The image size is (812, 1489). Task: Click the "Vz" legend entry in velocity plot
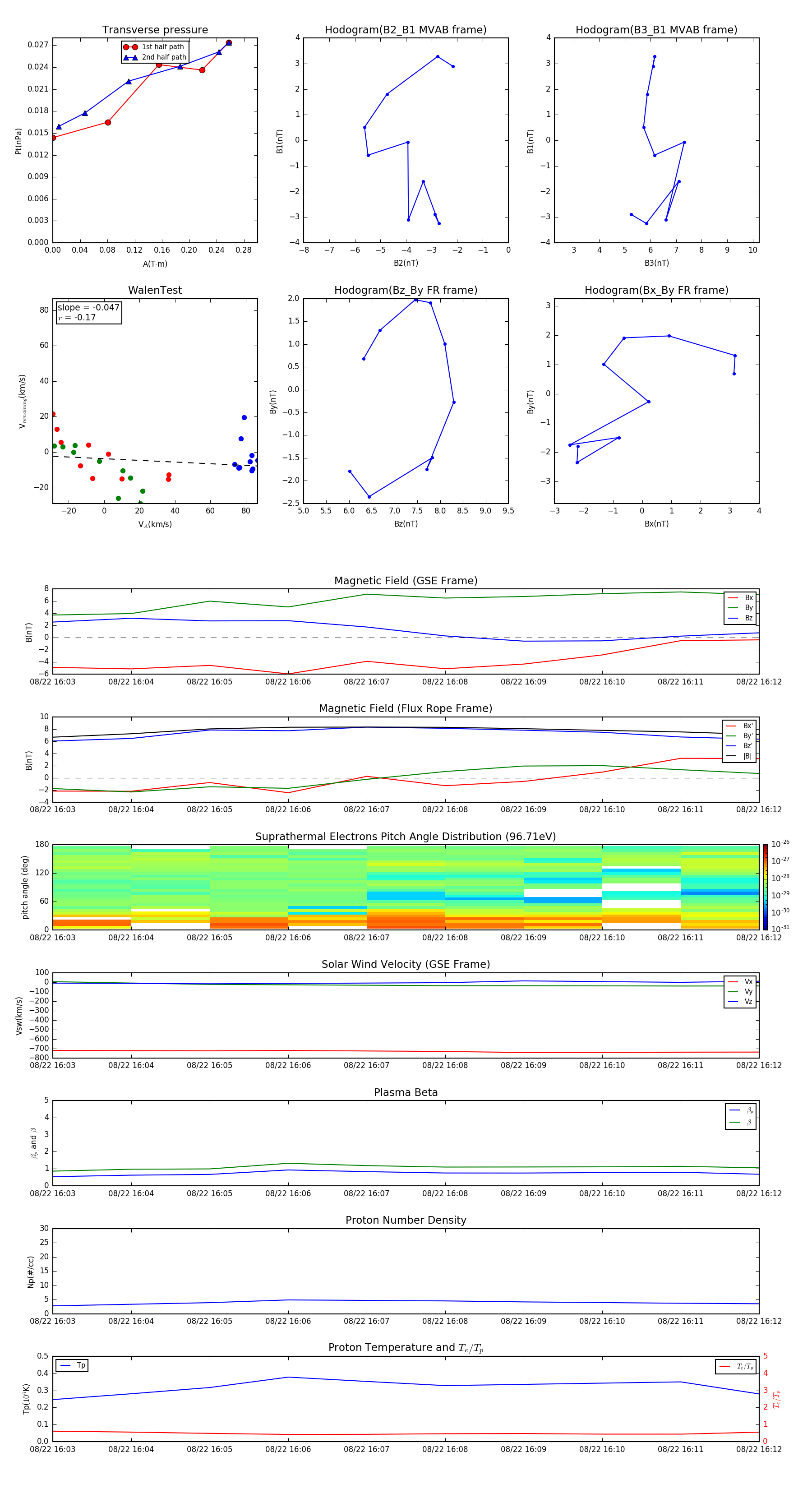740,1002
